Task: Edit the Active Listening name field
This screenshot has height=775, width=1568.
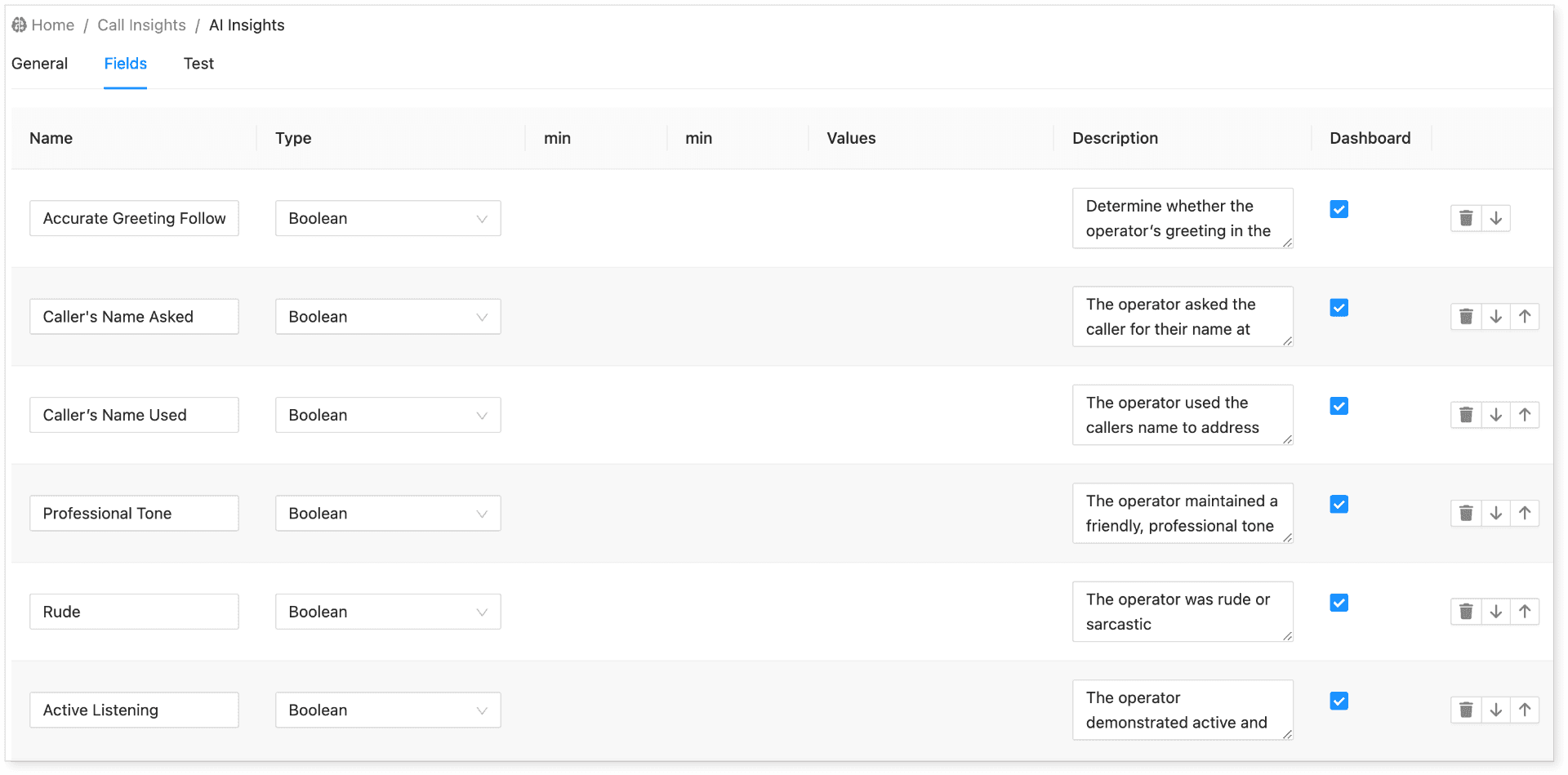Action: [x=134, y=710]
